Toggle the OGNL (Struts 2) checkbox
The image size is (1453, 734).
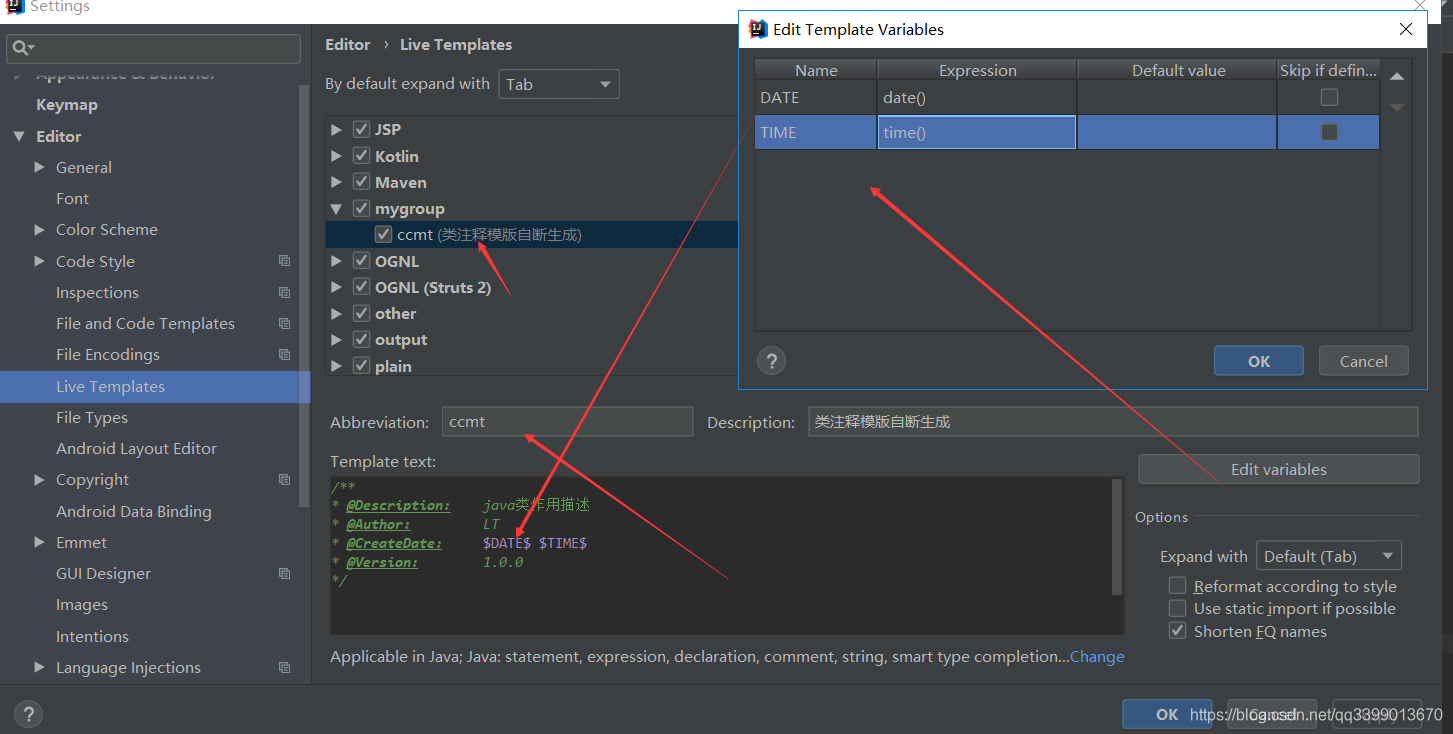pyautogui.click(x=362, y=287)
